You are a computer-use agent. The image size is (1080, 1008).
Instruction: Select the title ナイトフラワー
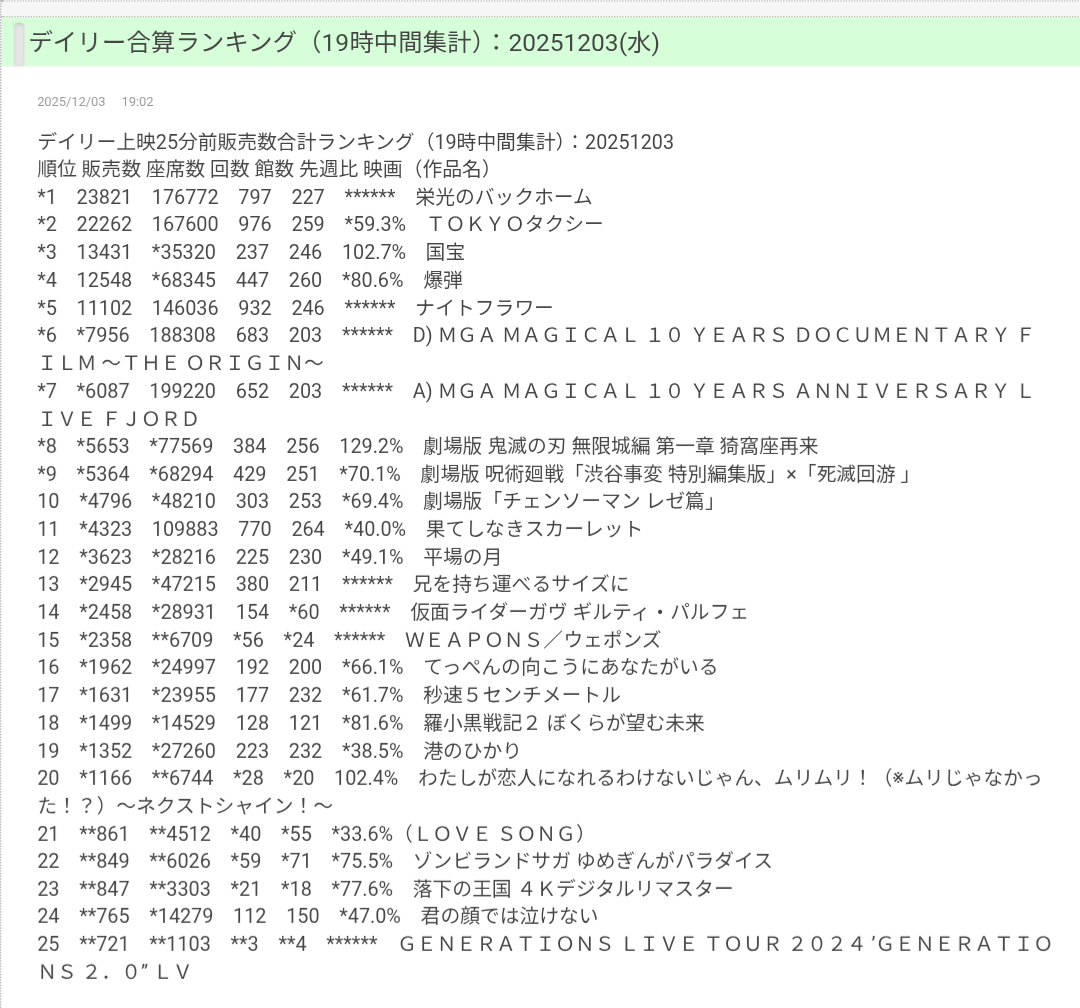(x=485, y=307)
